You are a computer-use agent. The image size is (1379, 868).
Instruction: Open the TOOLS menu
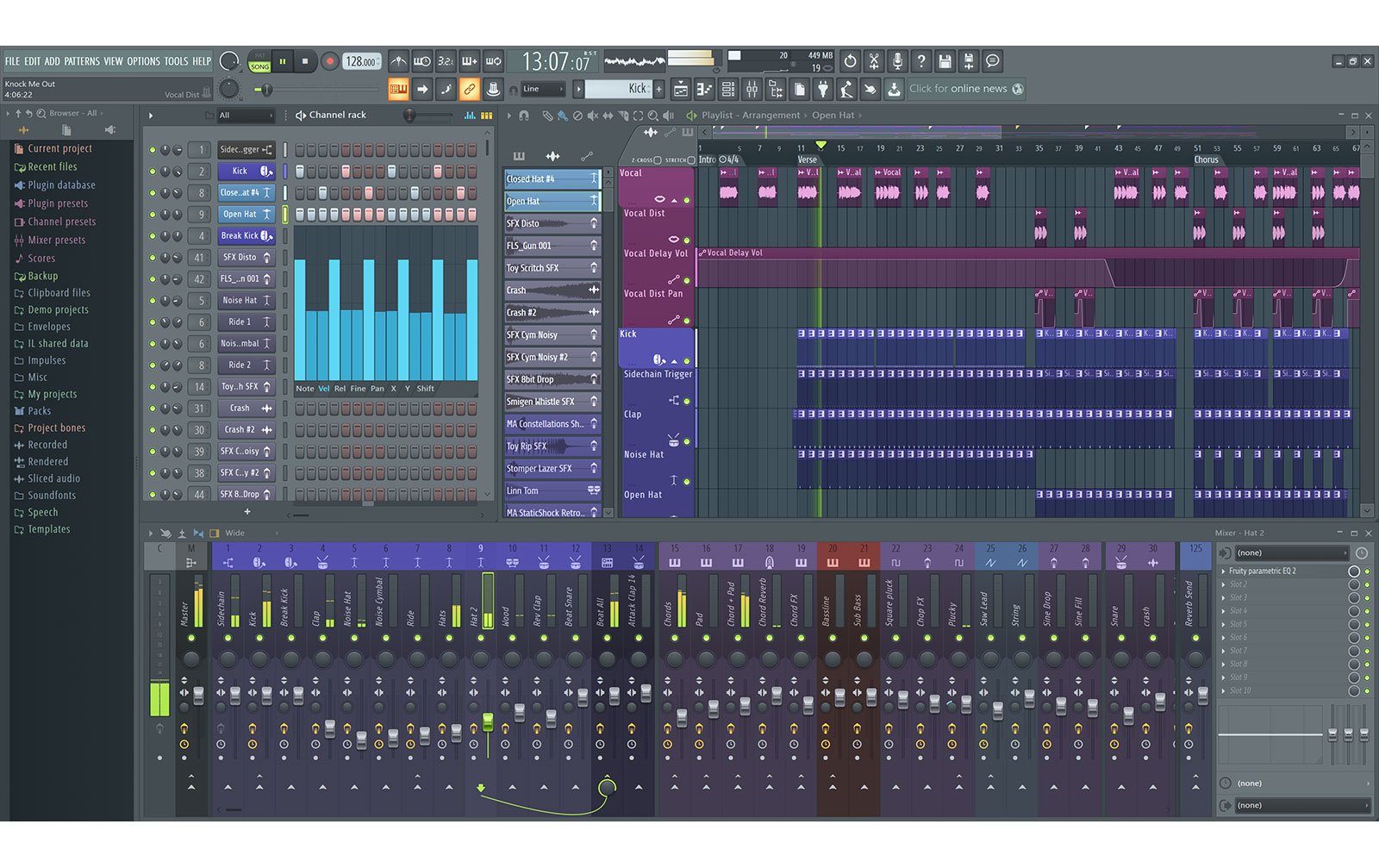[x=176, y=62]
